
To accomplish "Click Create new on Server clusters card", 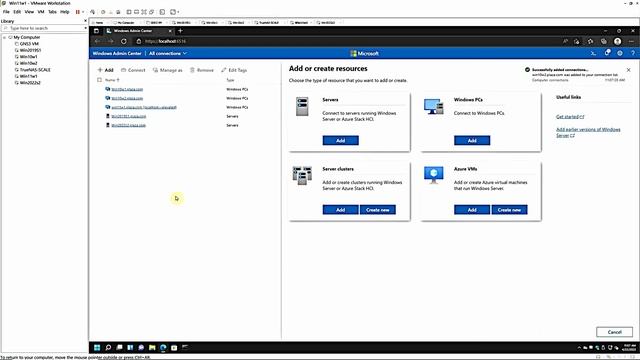I will point(378,210).
